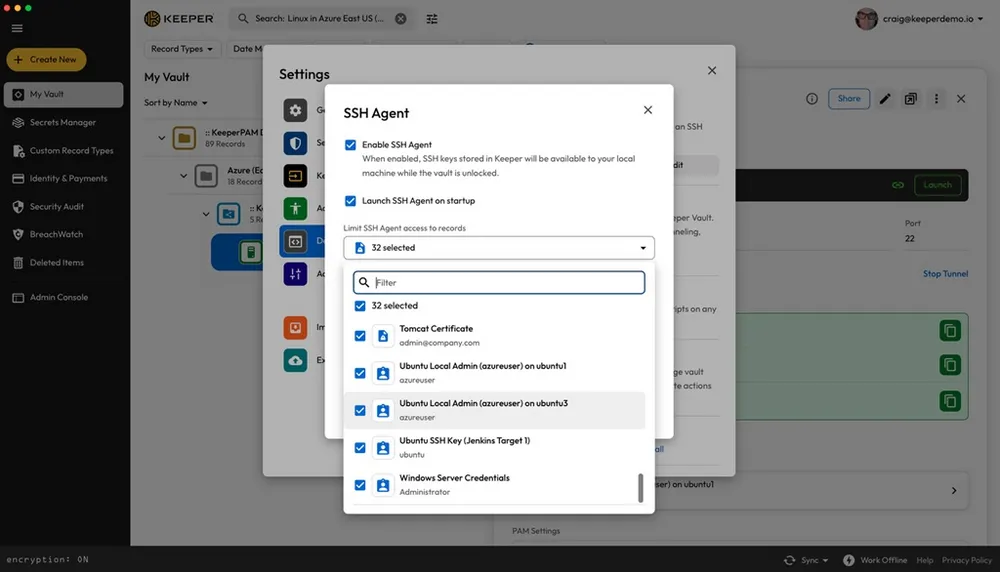Viewport: 1000px width, 572px height.
Task: Collapse the 32 selected records dropdown
Action: point(643,248)
